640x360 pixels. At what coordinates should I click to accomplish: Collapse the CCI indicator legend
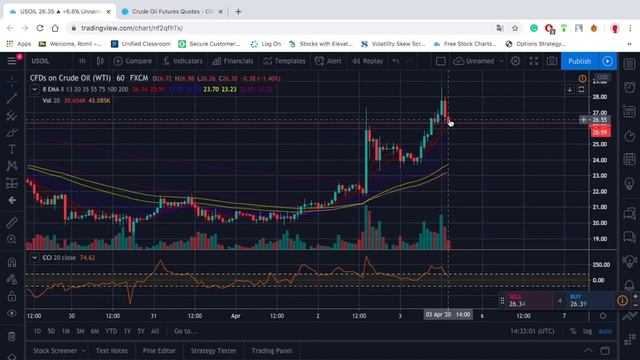34,258
